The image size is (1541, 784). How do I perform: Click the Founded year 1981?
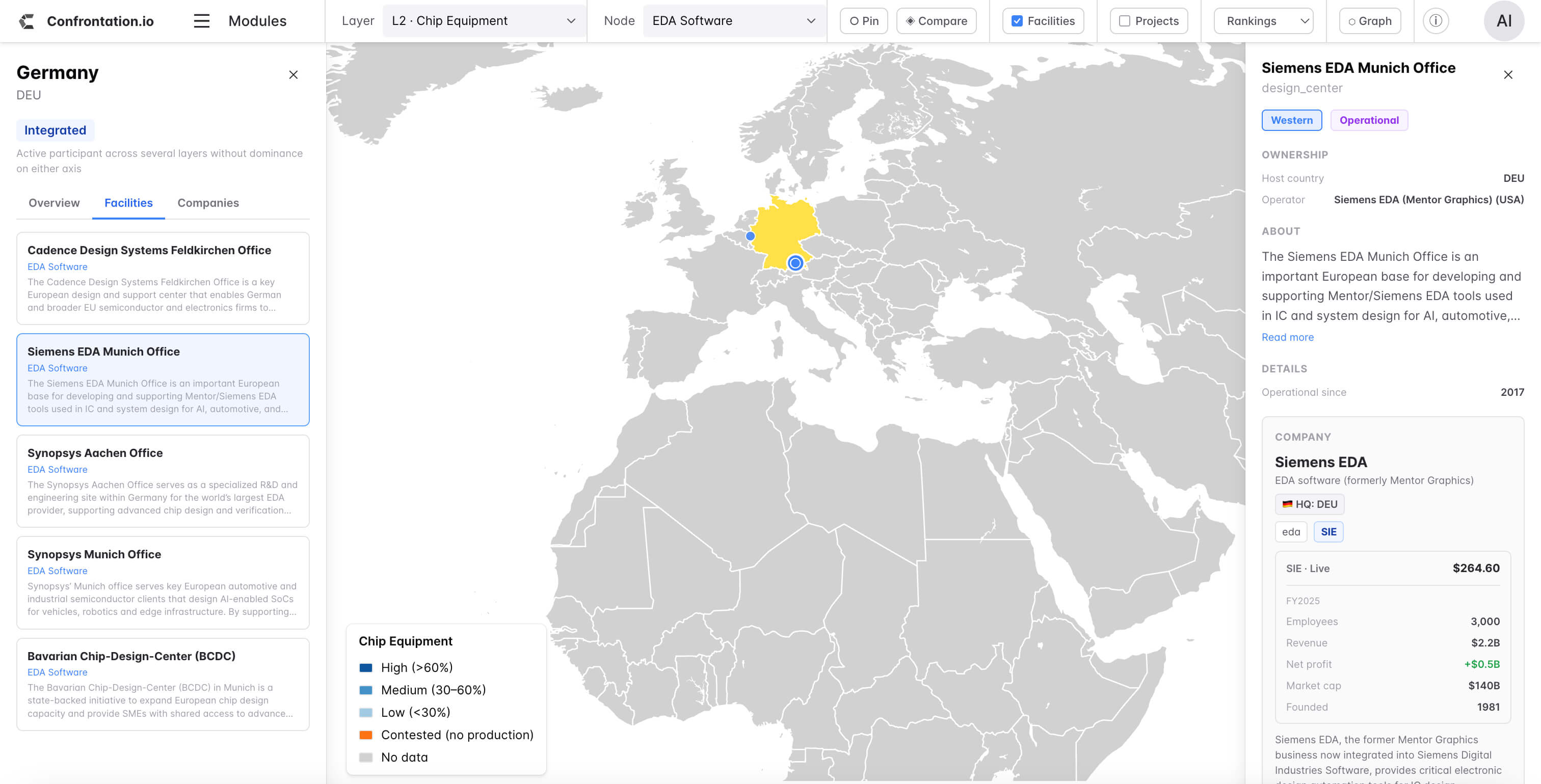coord(1489,707)
